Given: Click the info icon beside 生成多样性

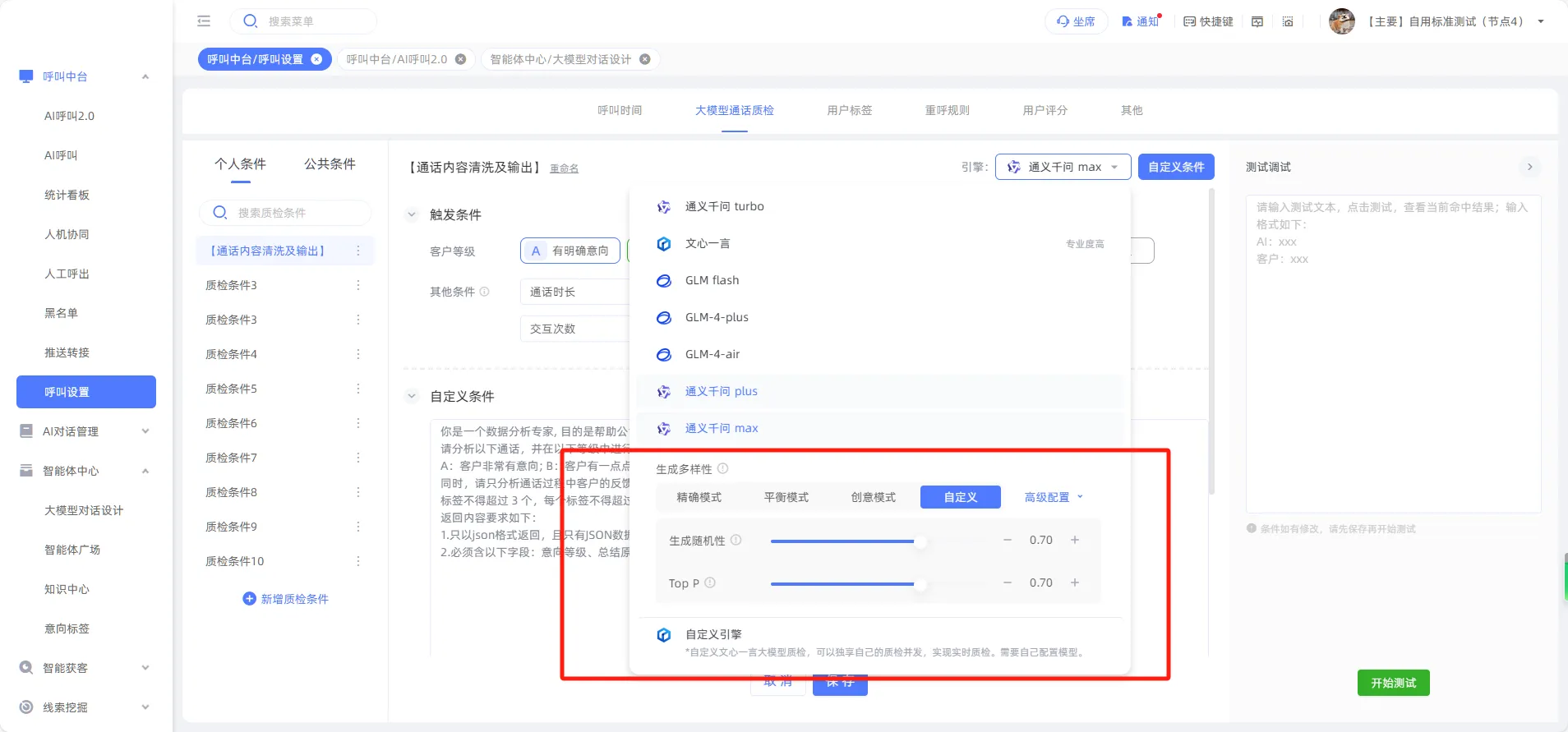Looking at the screenshot, I should (723, 468).
